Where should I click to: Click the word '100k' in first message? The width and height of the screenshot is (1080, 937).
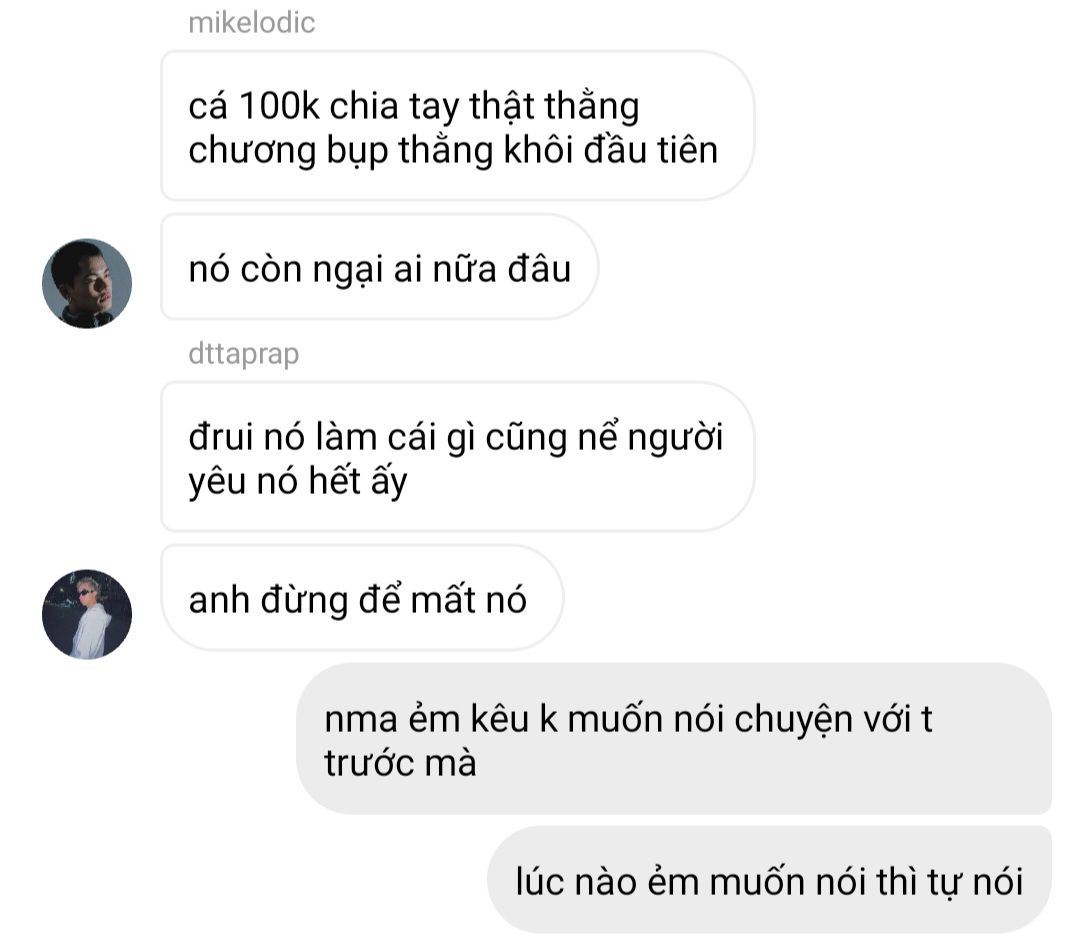pyautogui.click(x=279, y=106)
